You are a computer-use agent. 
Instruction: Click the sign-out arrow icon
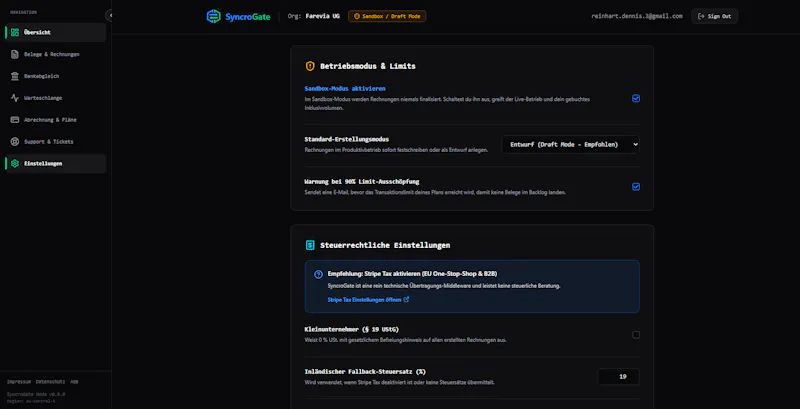coord(701,16)
